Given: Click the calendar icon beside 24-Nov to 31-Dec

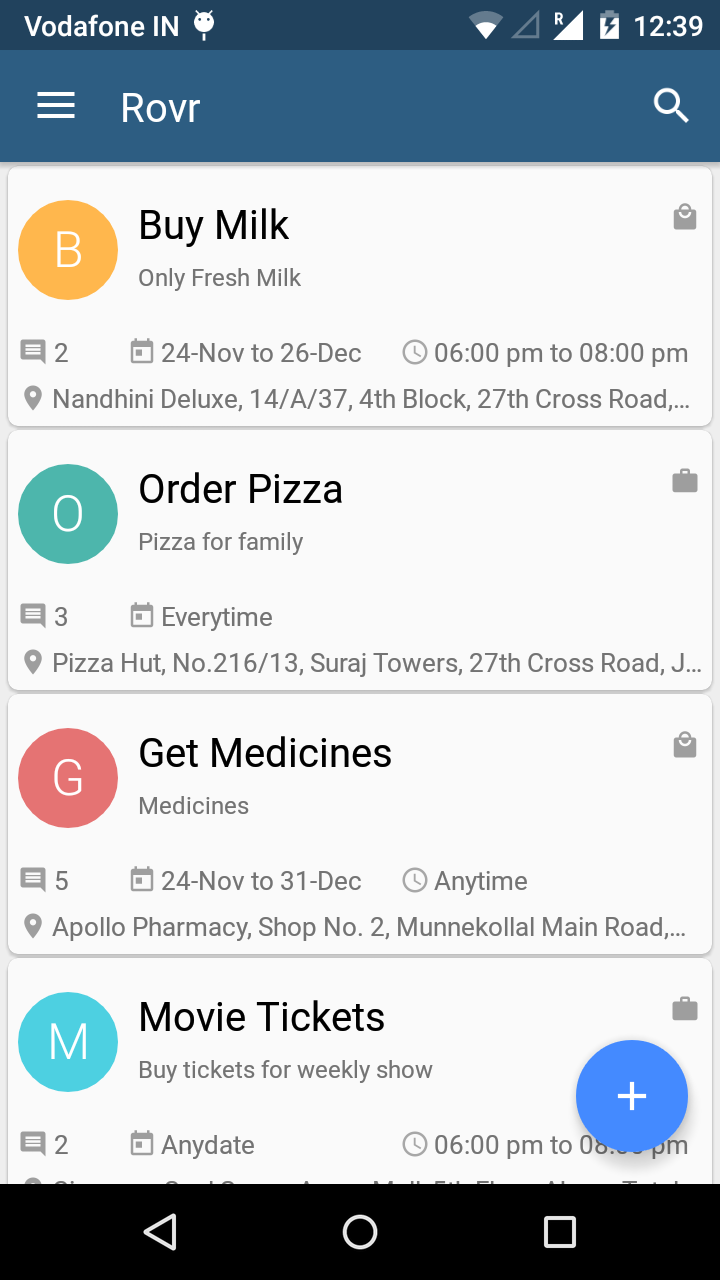Looking at the screenshot, I should tap(142, 880).
